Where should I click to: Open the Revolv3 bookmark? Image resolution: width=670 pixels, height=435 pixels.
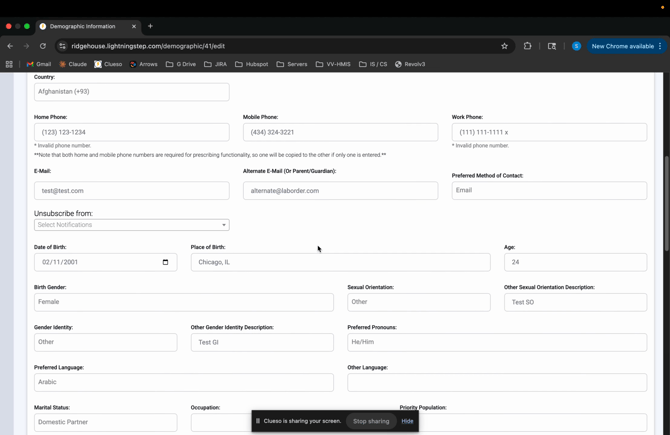(x=410, y=64)
